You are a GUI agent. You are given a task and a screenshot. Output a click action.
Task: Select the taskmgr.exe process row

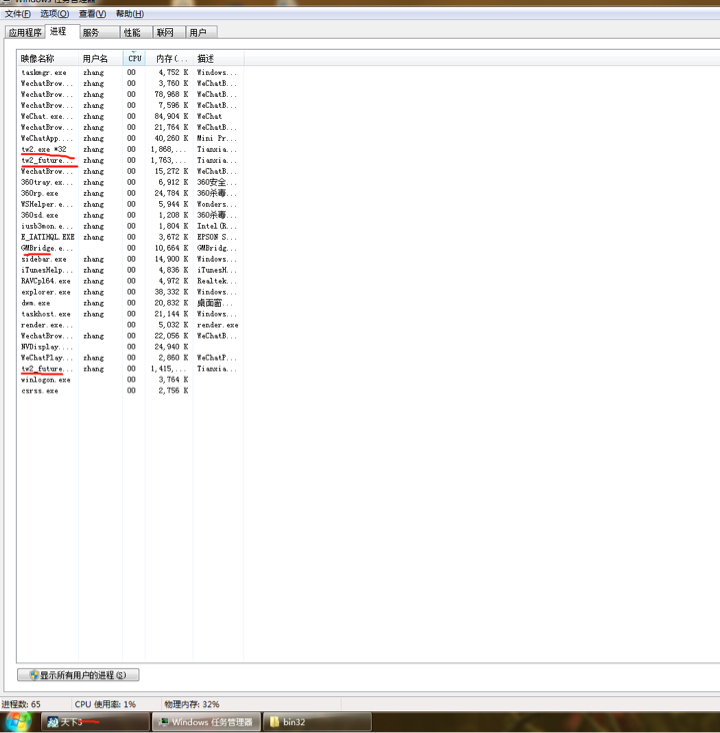click(x=130, y=72)
